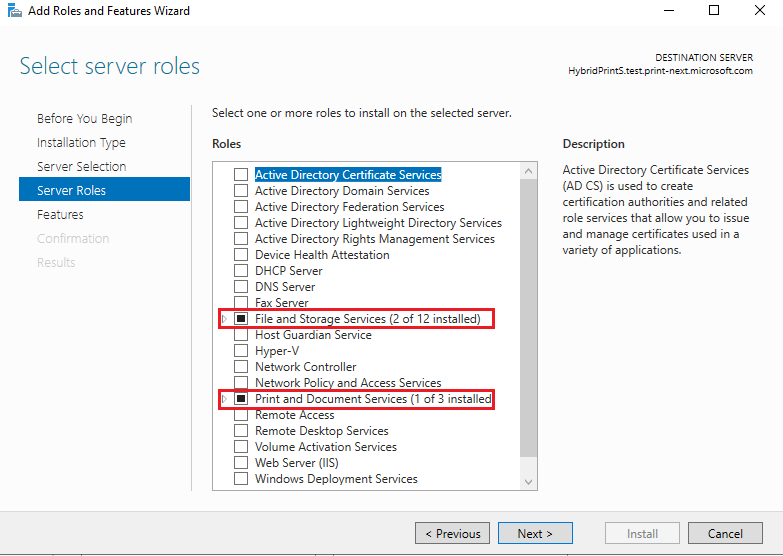Minimize the wizard window

(x=669, y=10)
